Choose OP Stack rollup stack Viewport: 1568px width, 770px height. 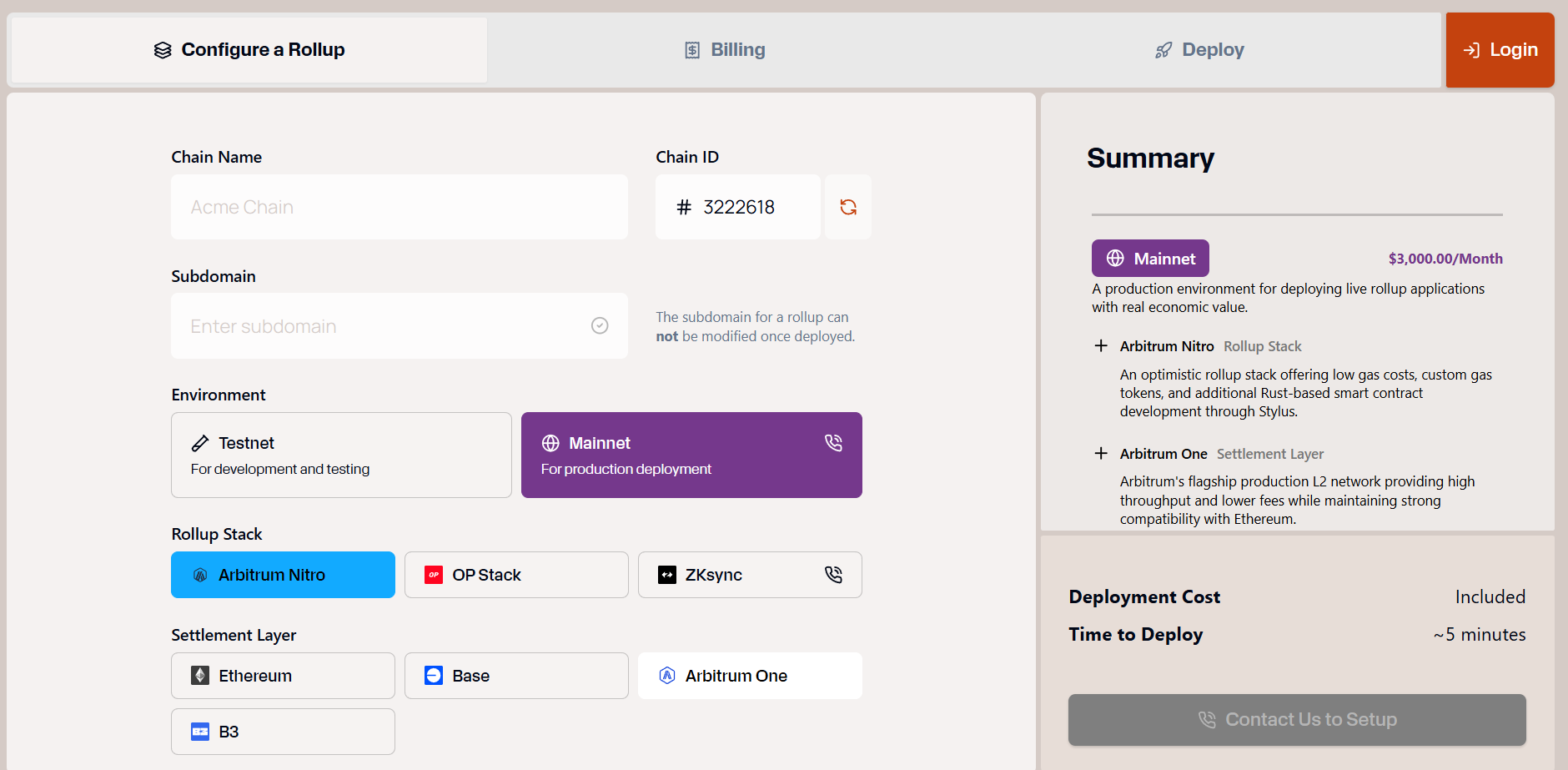click(516, 575)
